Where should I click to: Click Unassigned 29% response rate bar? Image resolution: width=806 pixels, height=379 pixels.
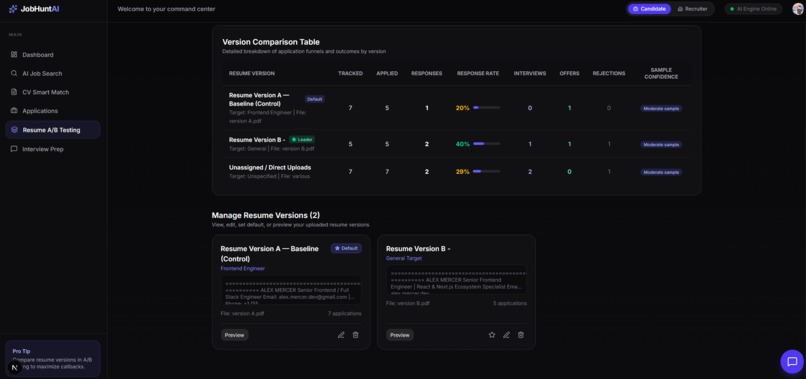click(x=486, y=172)
